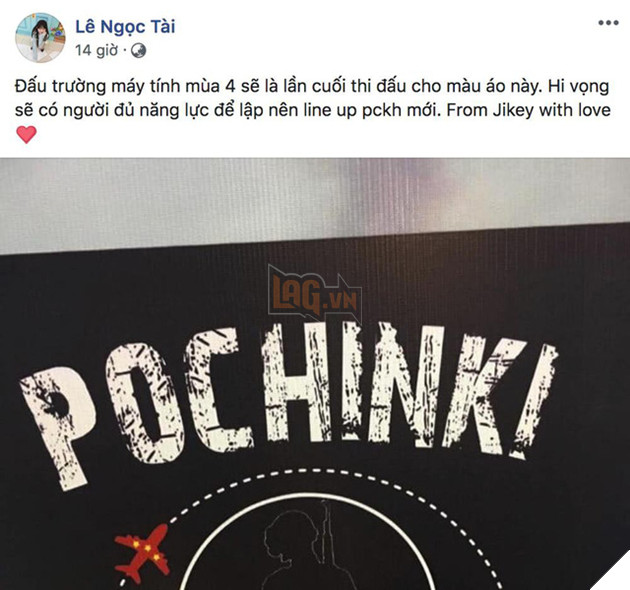
Task: Open the three-dot post options menu
Action: pyautogui.click(x=608, y=23)
